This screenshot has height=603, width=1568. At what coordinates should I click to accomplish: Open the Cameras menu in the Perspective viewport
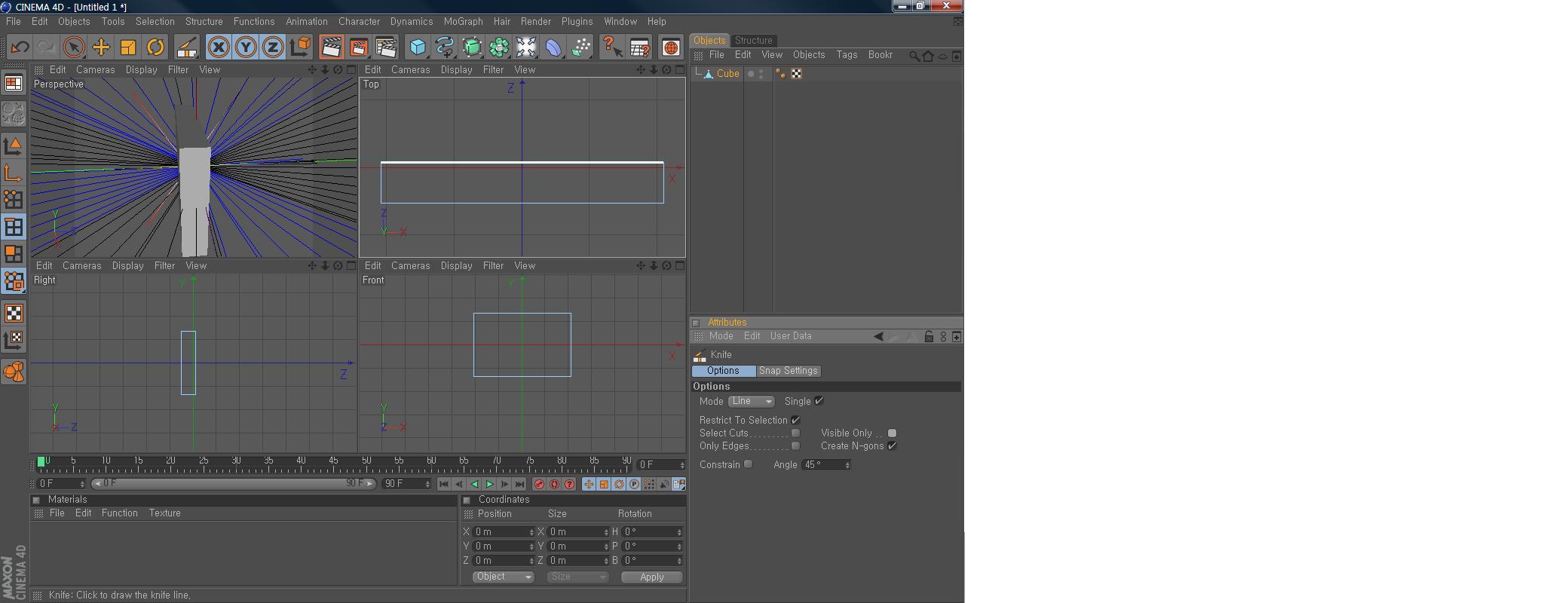pos(95,69)
